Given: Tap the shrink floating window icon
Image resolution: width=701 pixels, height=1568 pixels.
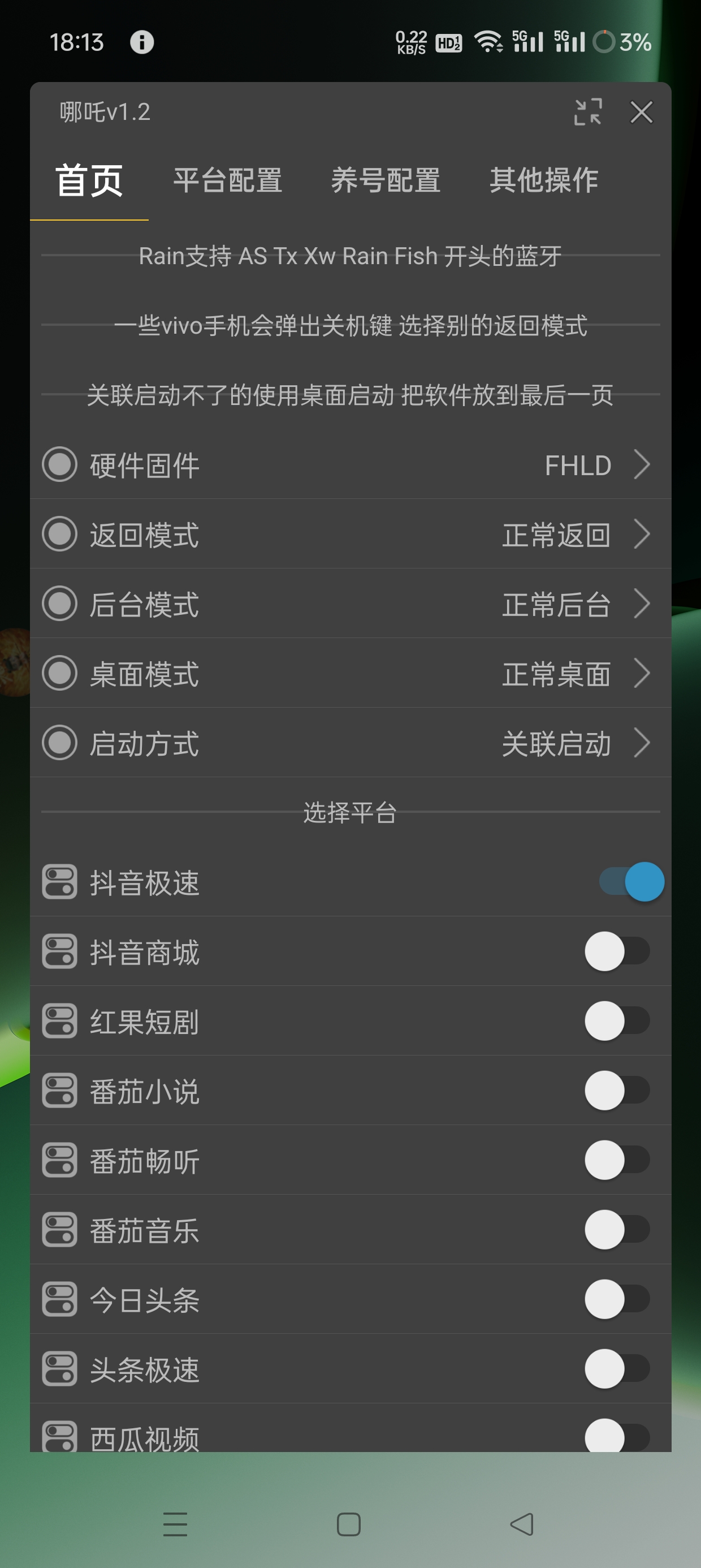Looking at the screenshot, I should pos(587,112).
